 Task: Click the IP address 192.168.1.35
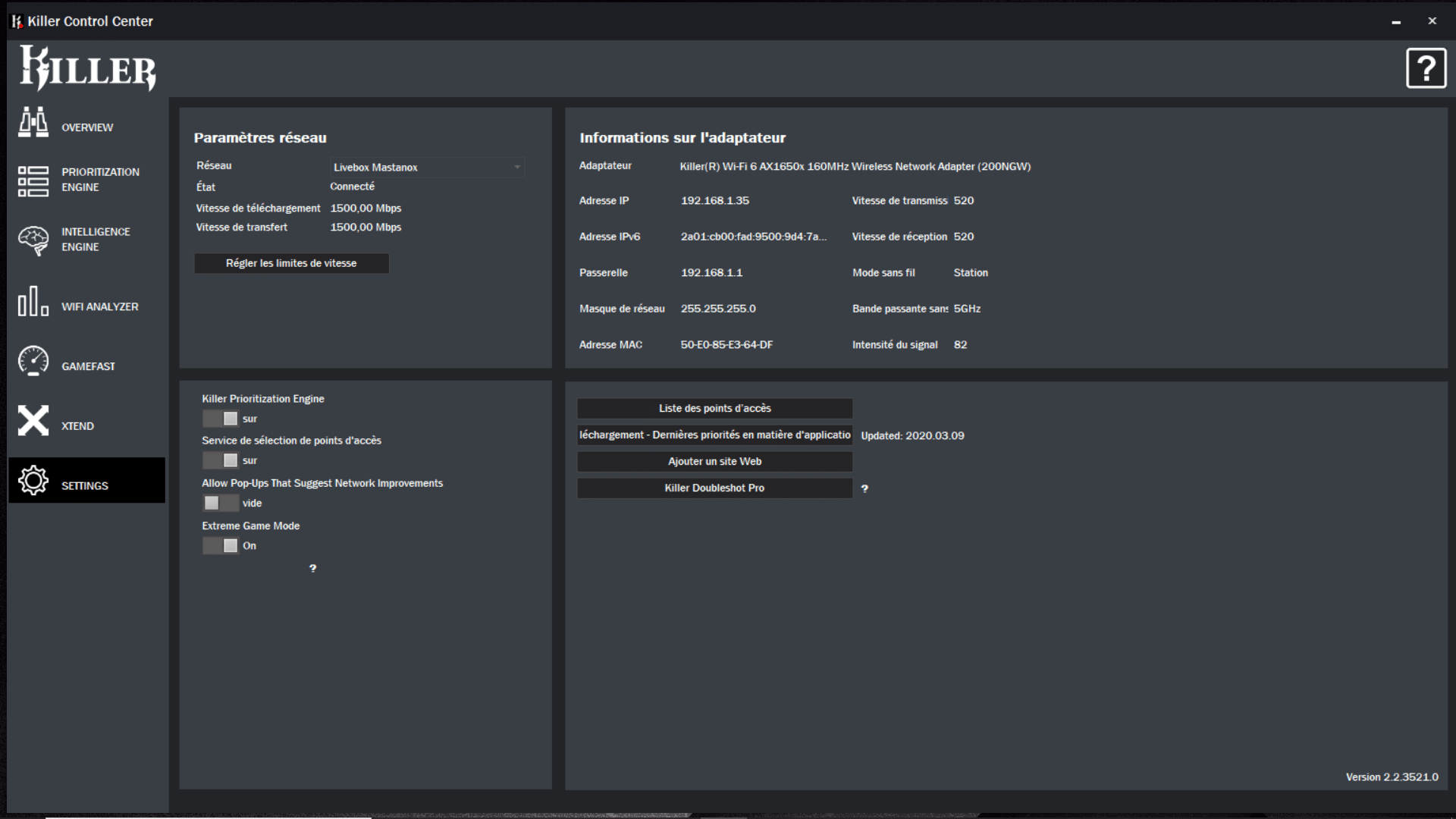[714, 201]
